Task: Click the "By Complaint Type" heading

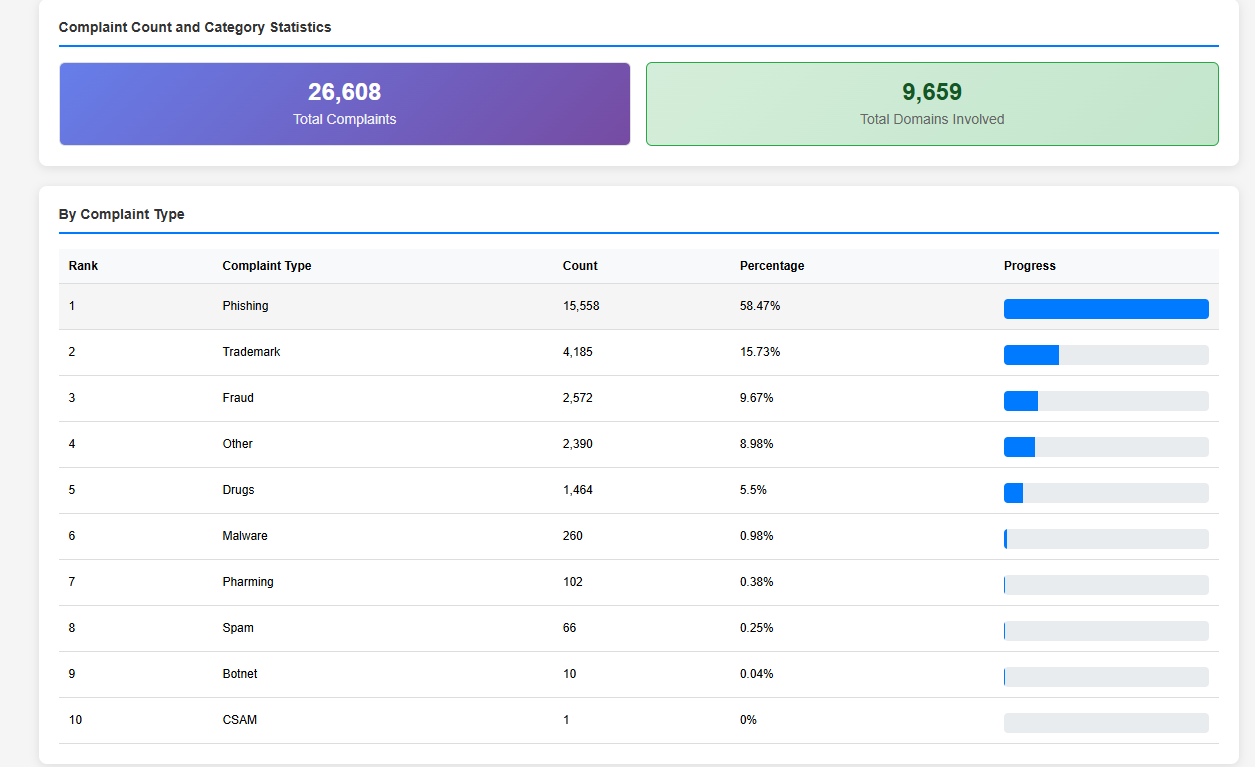Action: point(122,214)
